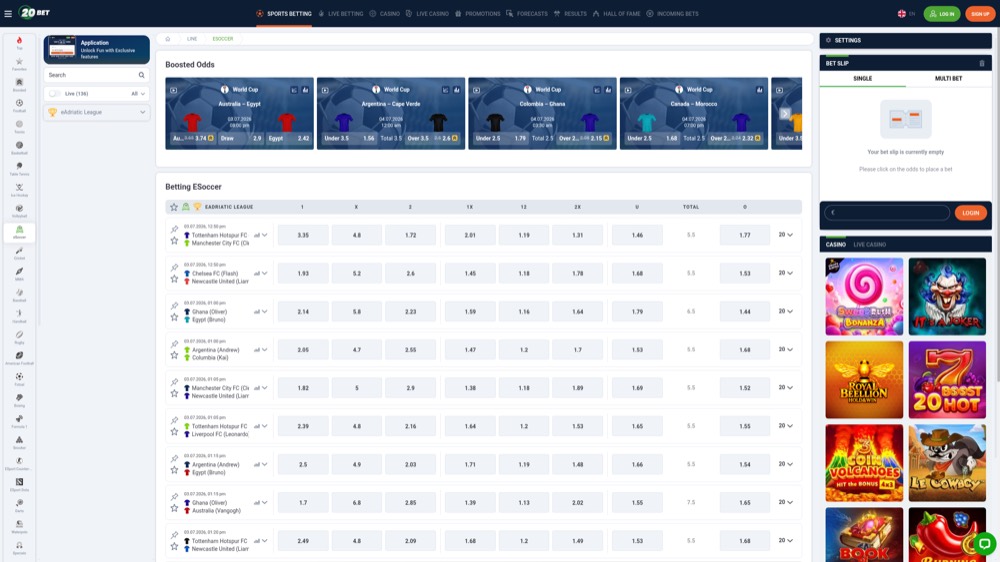Open statistics icon on Australia – Egypt card
1000x562 pixels.
(305, 90)
